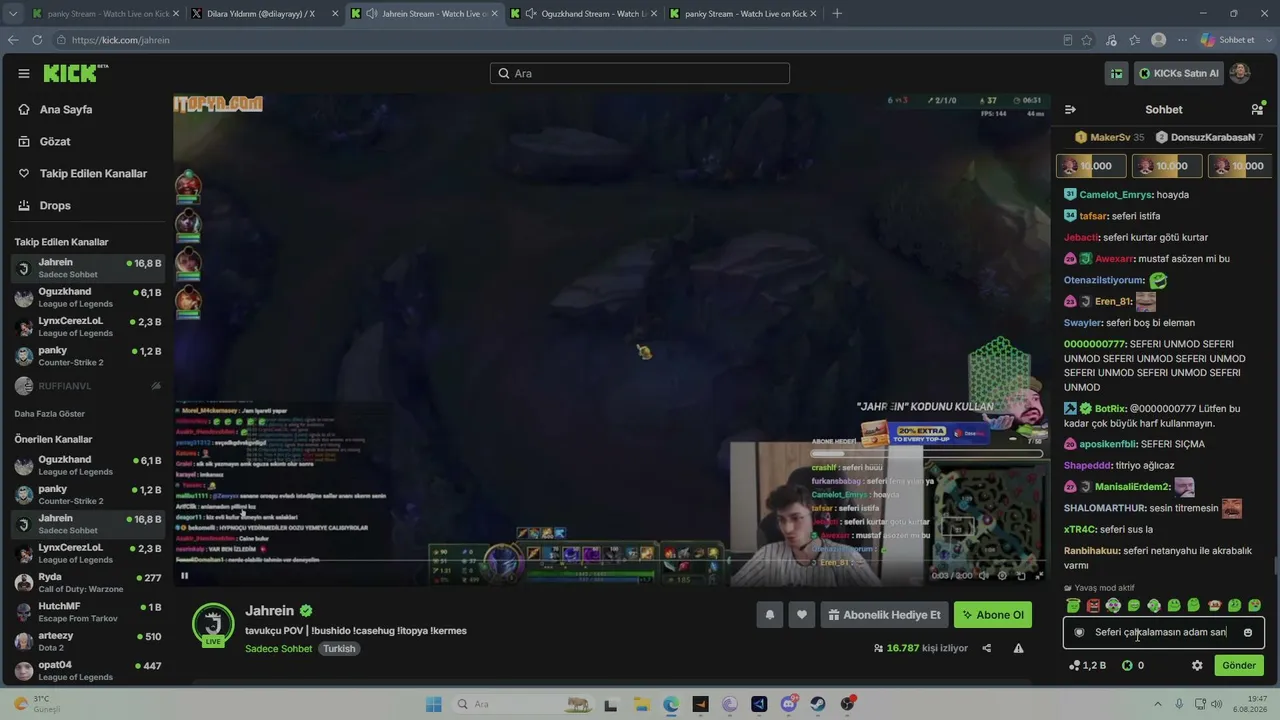Open Ryda channel in recommended list
The image size is (1280, 720).
point(88,583)
